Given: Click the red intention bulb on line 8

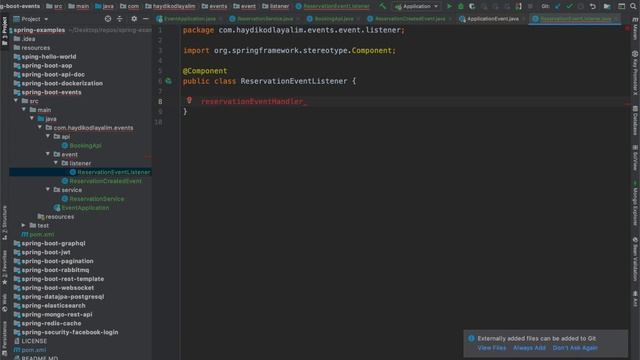Looking at the screenshot, I should coord(189,100).
